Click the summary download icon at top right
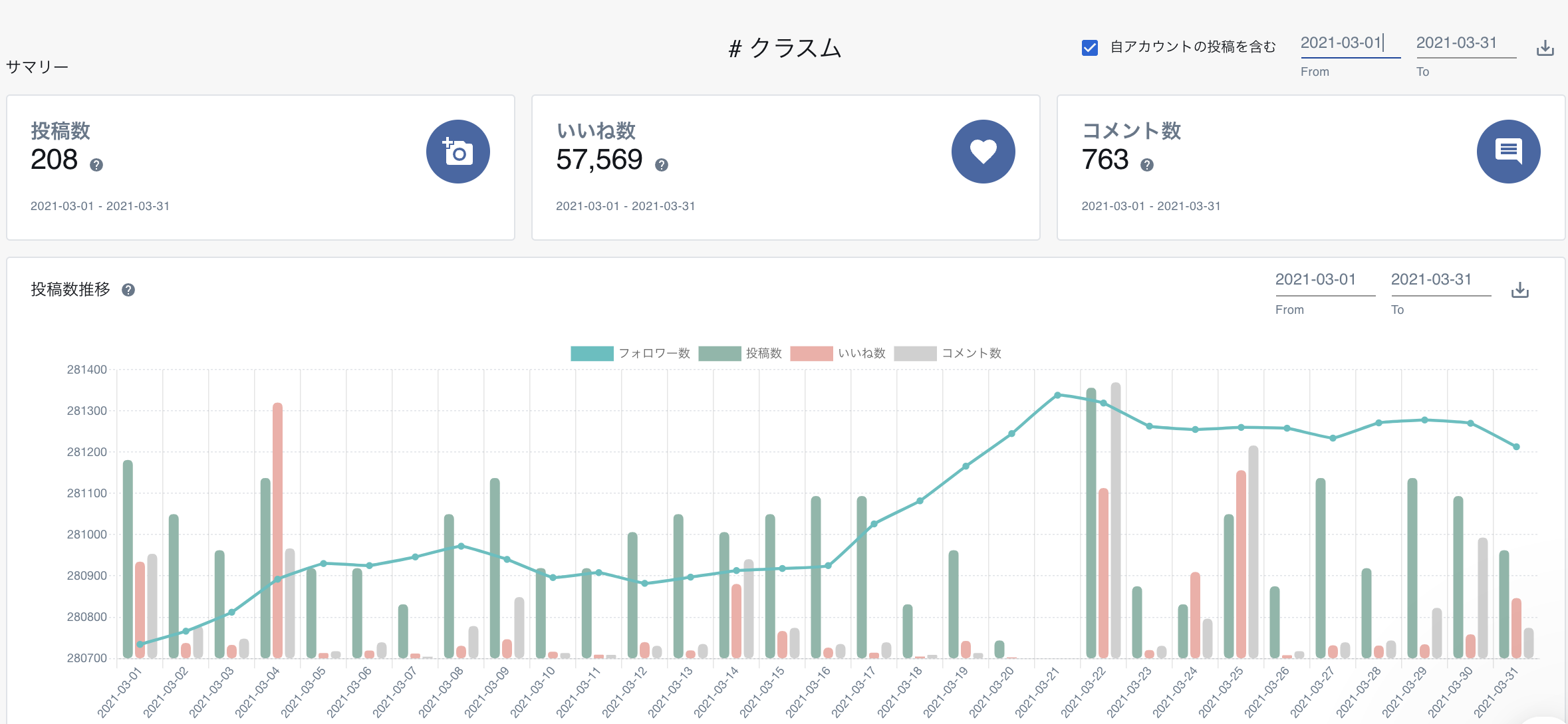The image size is (1568, 724). point(1545,48)
